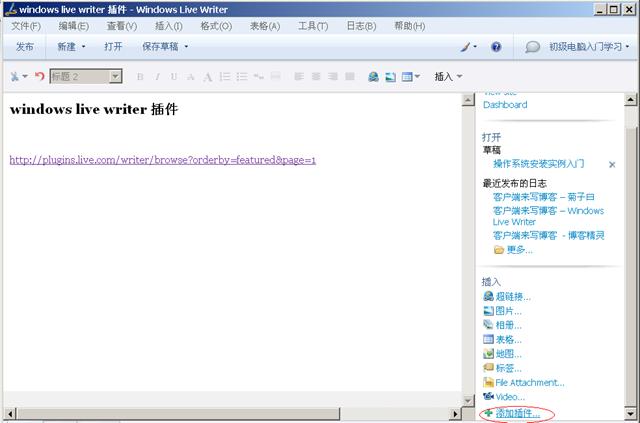
Task: Align text left
Action: [299, 76]
